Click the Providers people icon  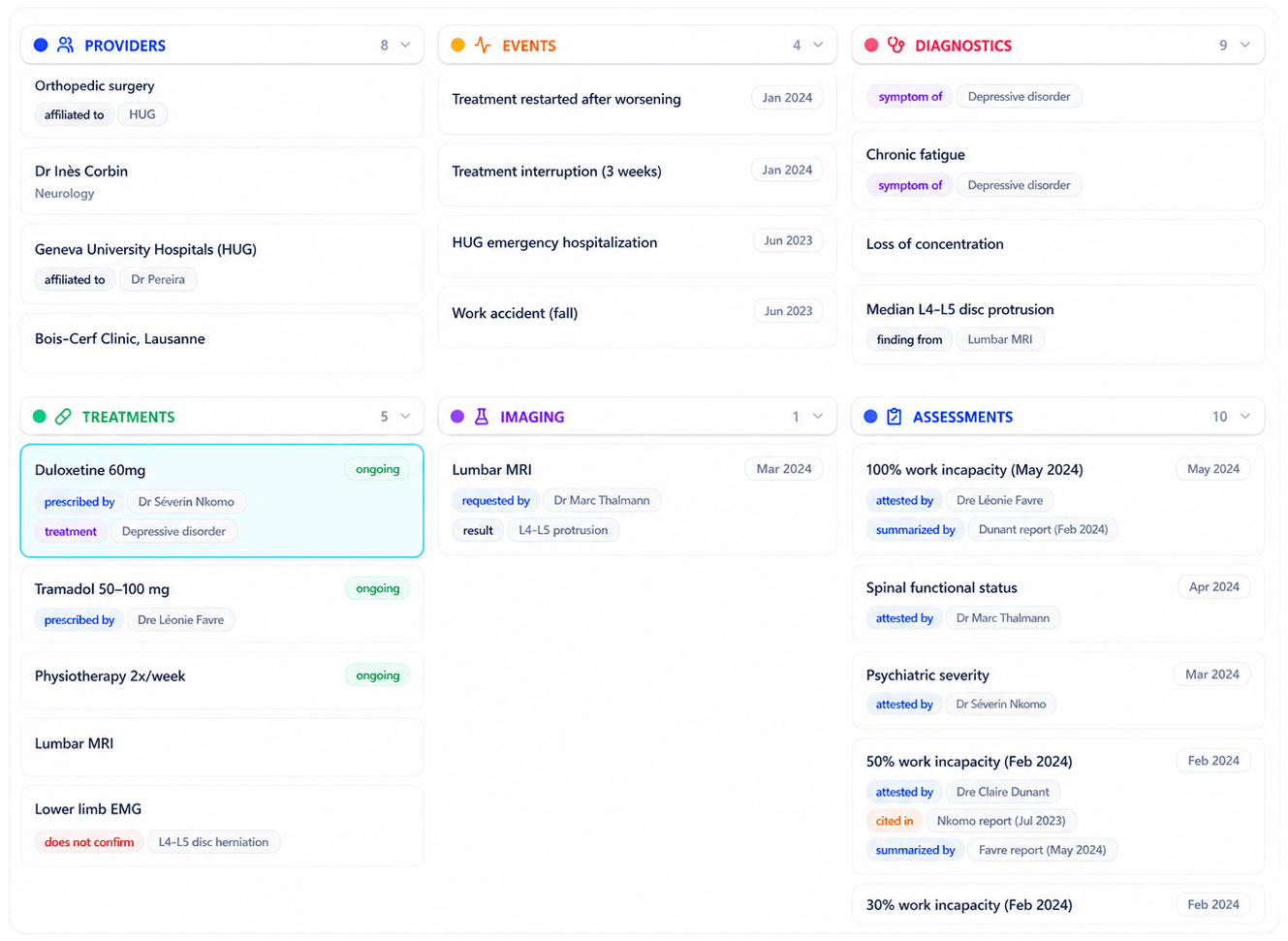(x=65, y=45)
